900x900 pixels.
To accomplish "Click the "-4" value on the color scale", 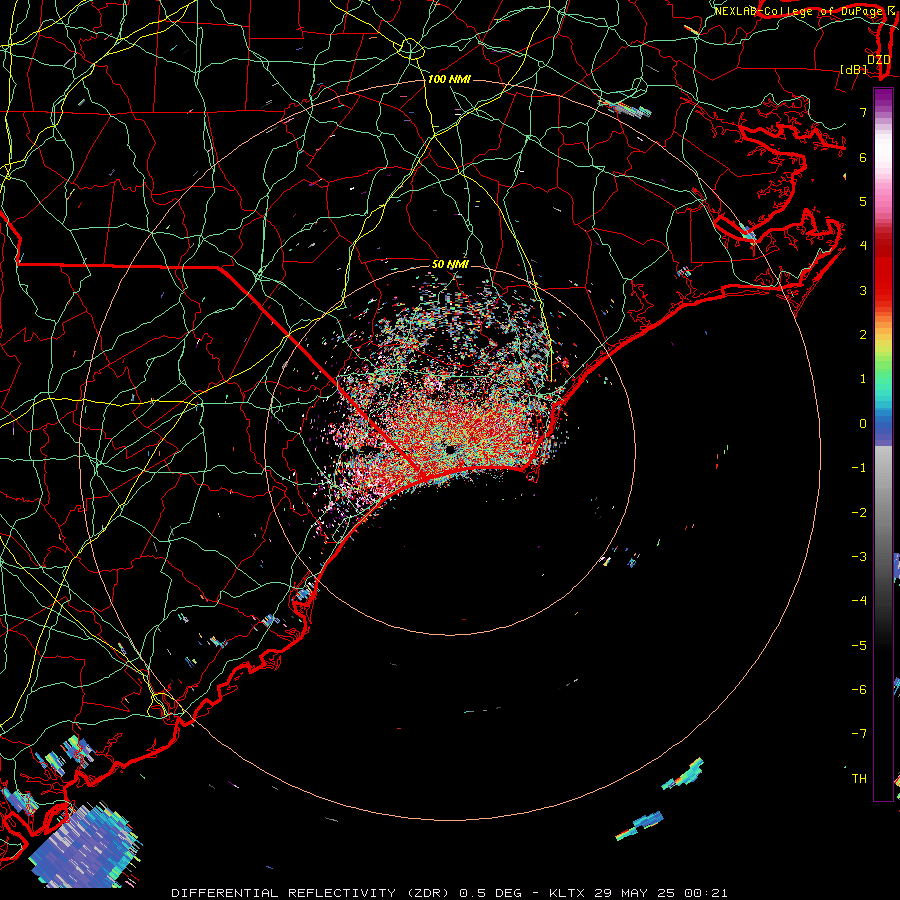I will 859,601.
